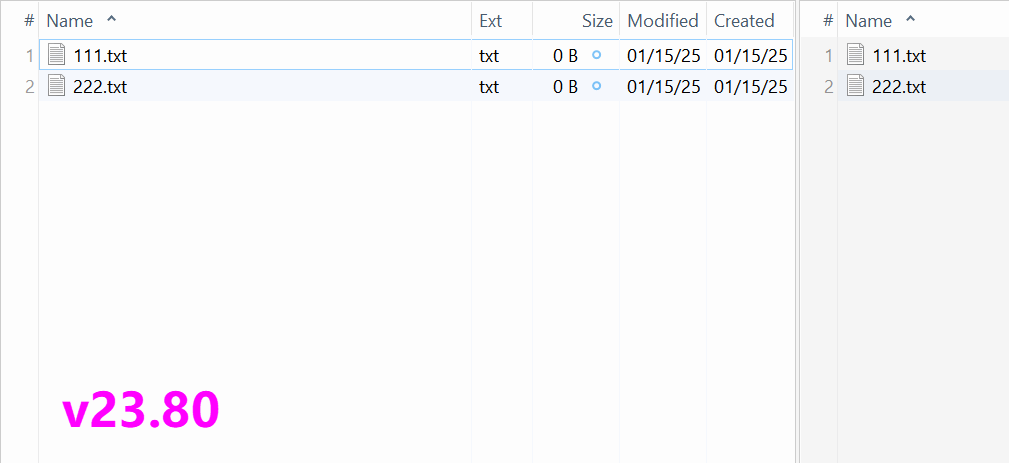
Task: Toggle sort arrow on left pane Name column
Action: (110, 20)
